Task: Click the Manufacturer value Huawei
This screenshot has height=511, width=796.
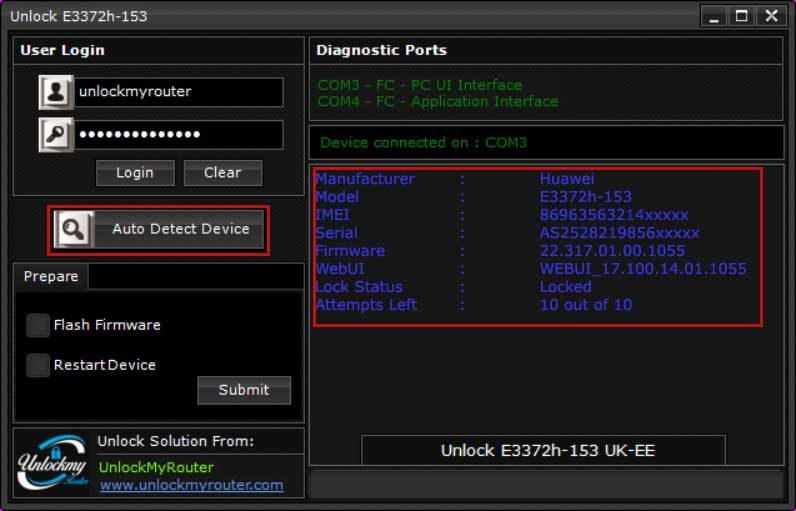Action: (567, 179)
